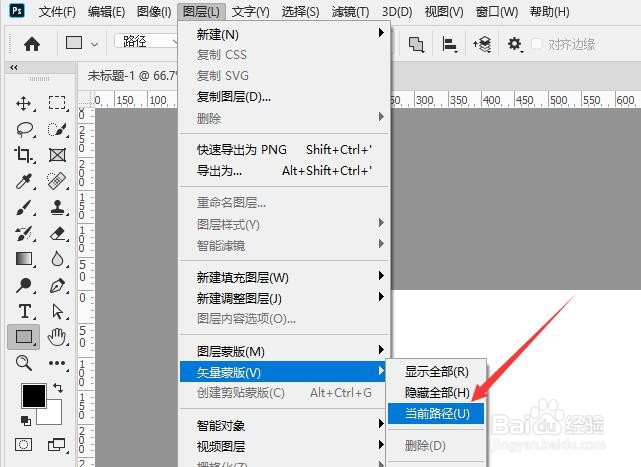Expand the 智能对象 submenu

pyautogui.click(x=285, y=425)
